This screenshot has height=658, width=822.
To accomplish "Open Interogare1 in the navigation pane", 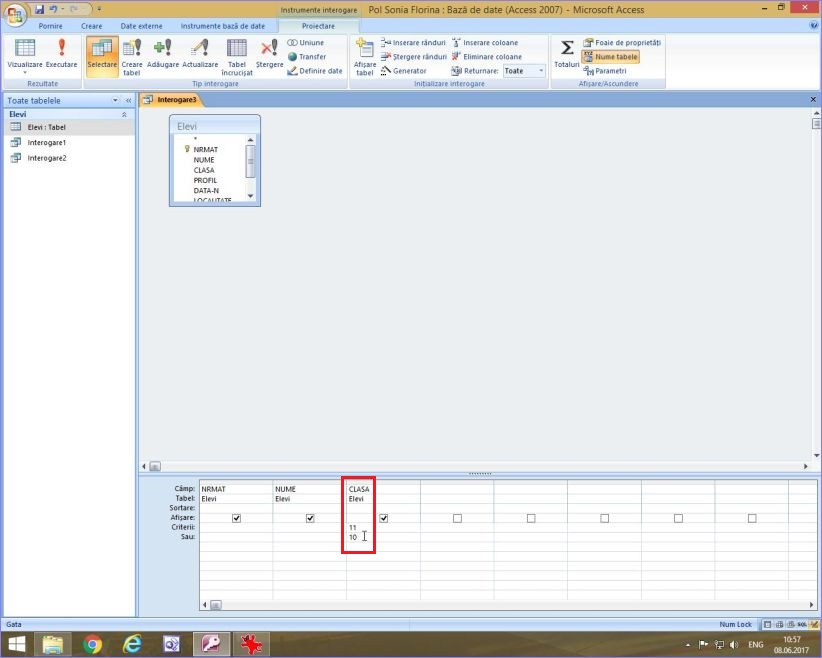I will tap(47, 143).
